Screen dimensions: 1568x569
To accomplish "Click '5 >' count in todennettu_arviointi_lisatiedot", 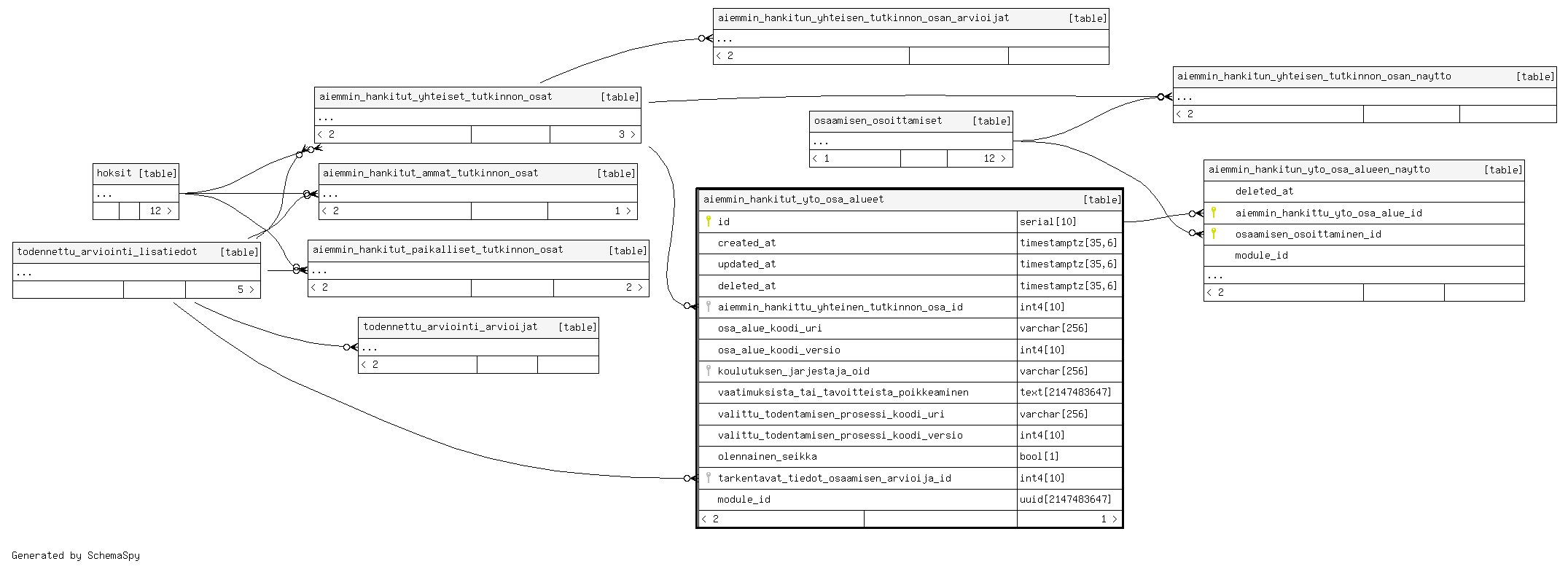I will [x=246, y=289].
